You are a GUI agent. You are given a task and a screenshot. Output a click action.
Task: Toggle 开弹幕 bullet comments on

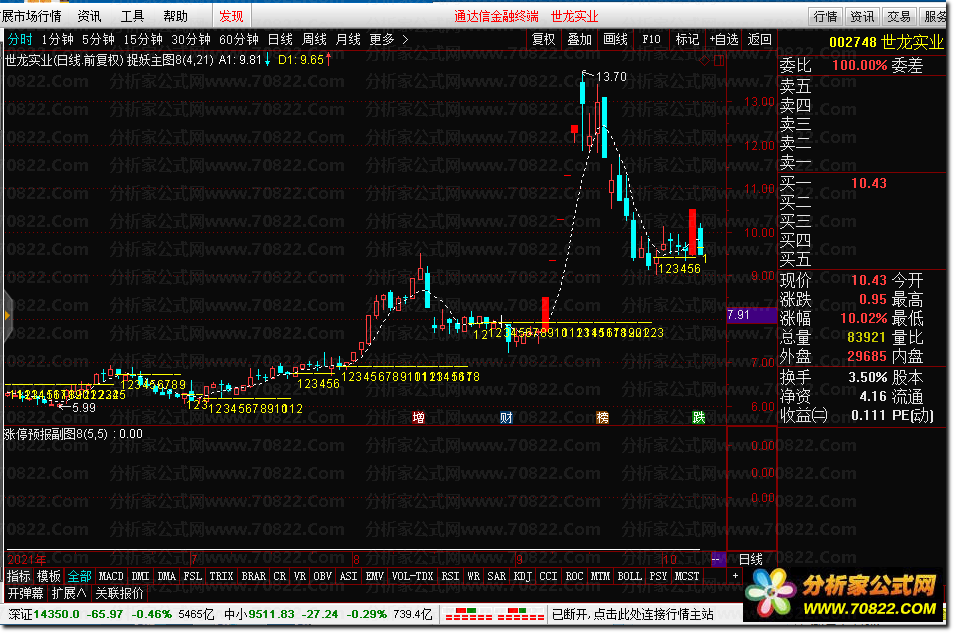[x=26, y=593]
